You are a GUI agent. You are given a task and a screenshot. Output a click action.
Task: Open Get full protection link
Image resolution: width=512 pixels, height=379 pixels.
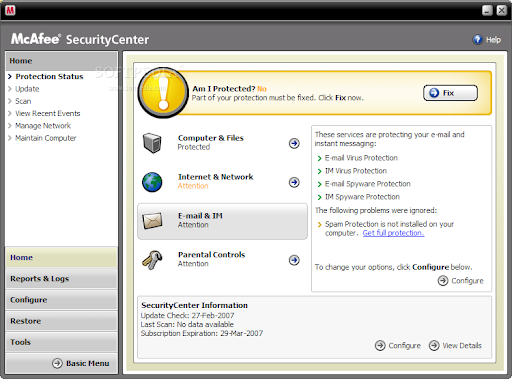coord(393,233)
